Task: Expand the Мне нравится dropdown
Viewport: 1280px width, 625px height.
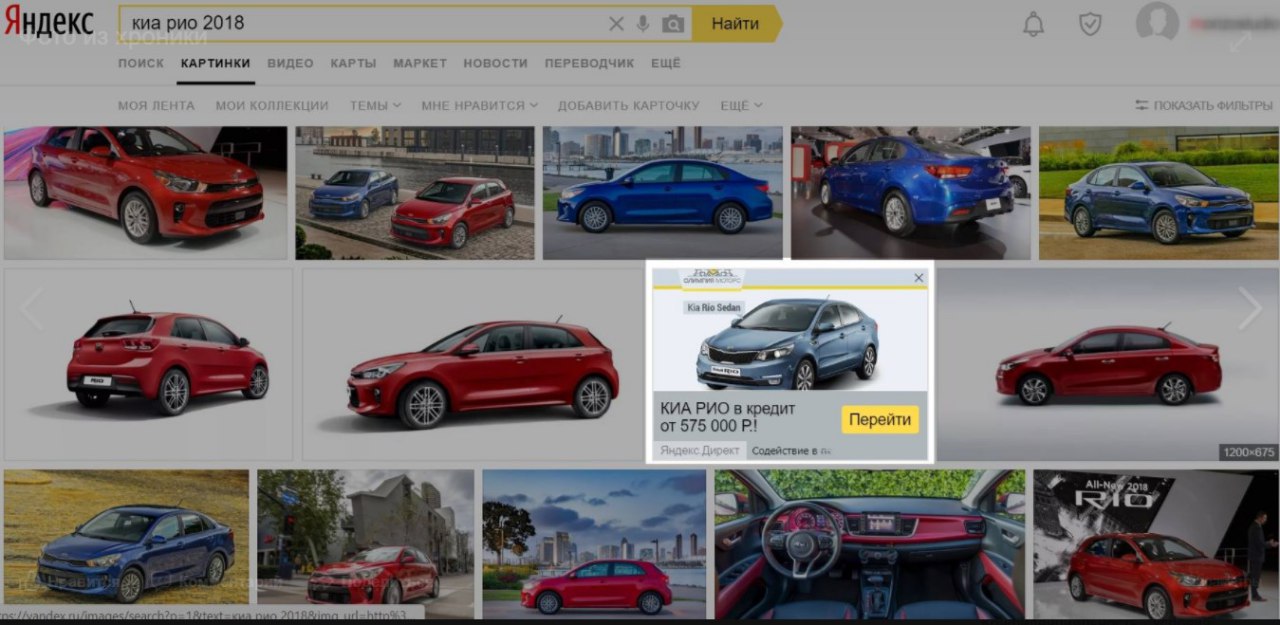Action: pyautogui.click(x=479, y=105)
